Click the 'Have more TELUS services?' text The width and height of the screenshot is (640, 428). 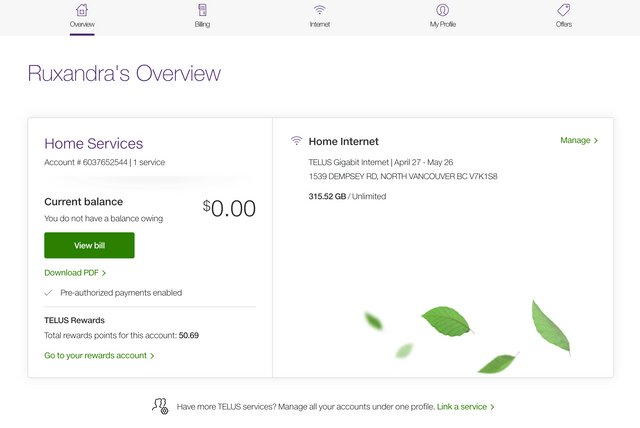point(227,407)
